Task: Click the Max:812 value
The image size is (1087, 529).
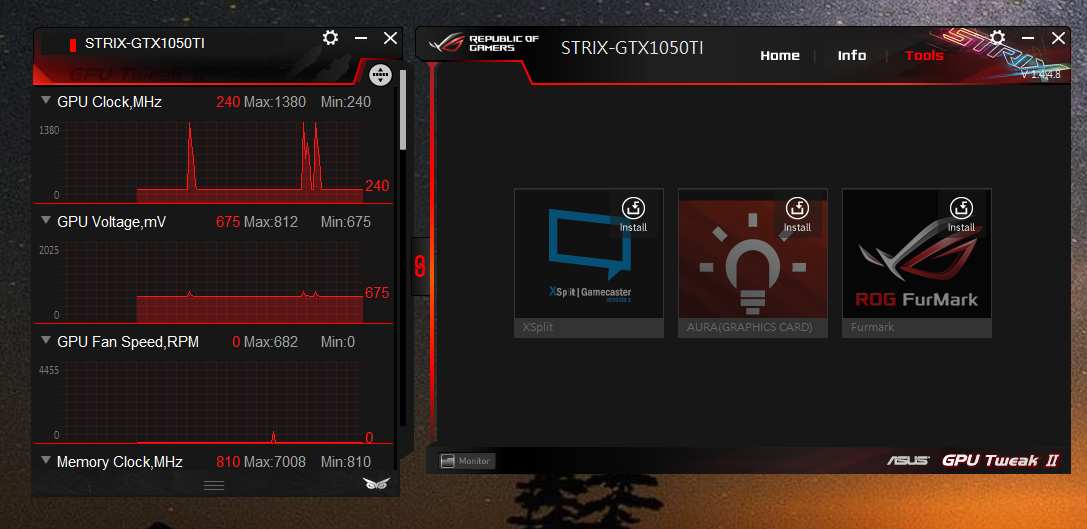Action: pyautogui.click(x=271, y=222)
